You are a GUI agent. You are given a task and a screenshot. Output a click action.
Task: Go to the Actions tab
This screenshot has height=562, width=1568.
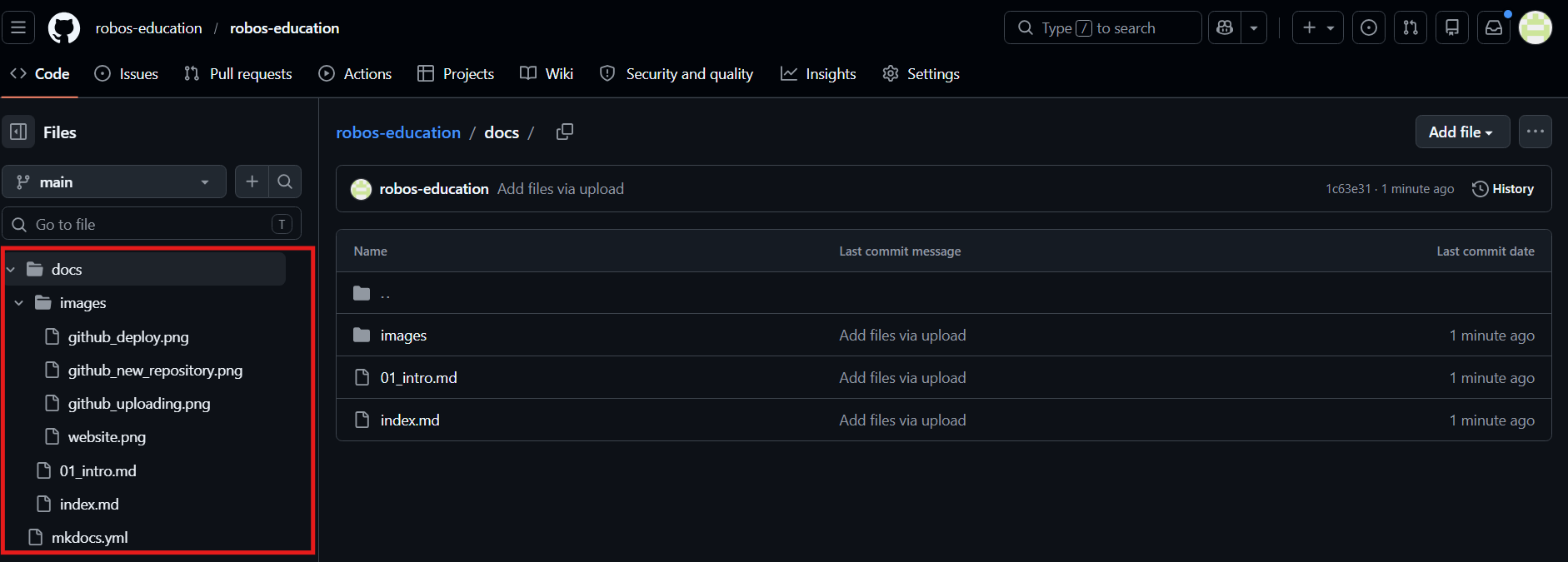click(355, 74)
